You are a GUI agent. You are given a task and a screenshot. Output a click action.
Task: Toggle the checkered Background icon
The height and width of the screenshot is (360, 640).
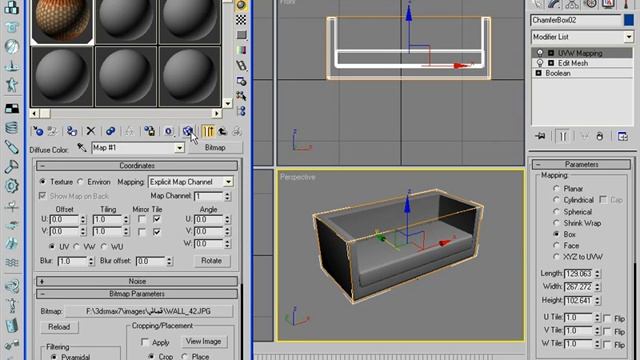click(x=241, y=20)
